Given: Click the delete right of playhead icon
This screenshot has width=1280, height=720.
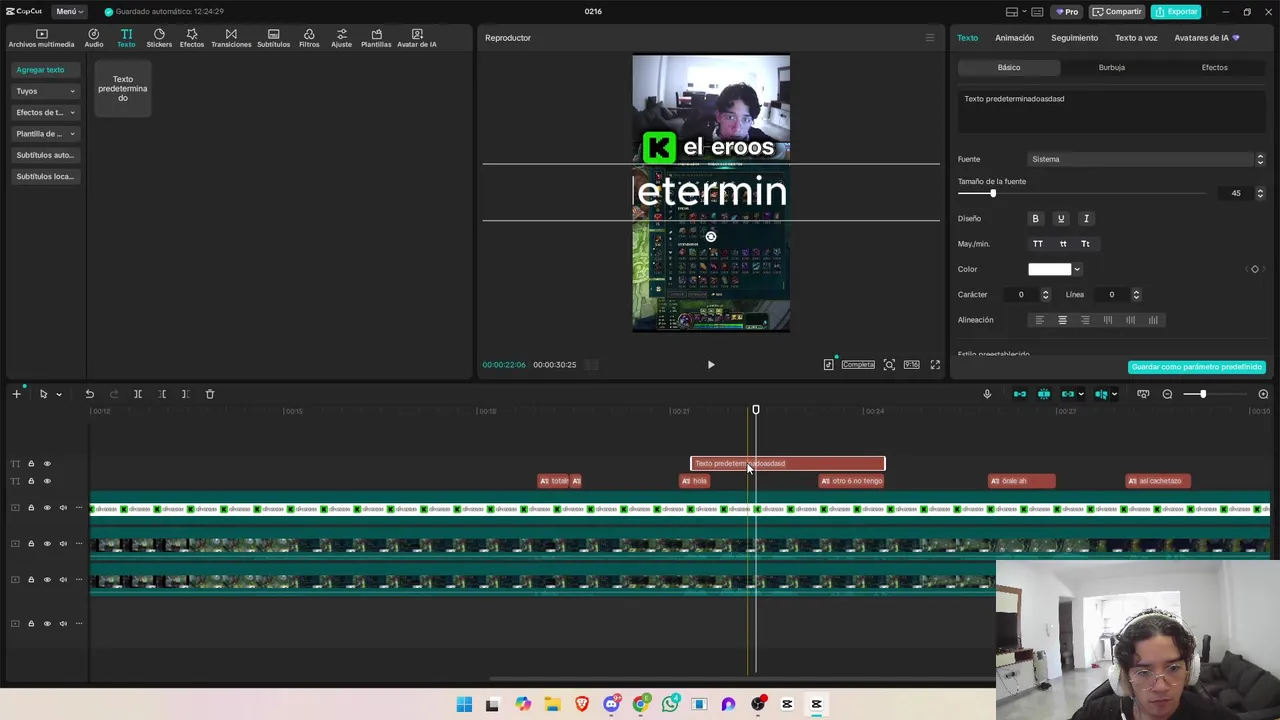Looking at the screenshot, I should [x=185, y=394].
